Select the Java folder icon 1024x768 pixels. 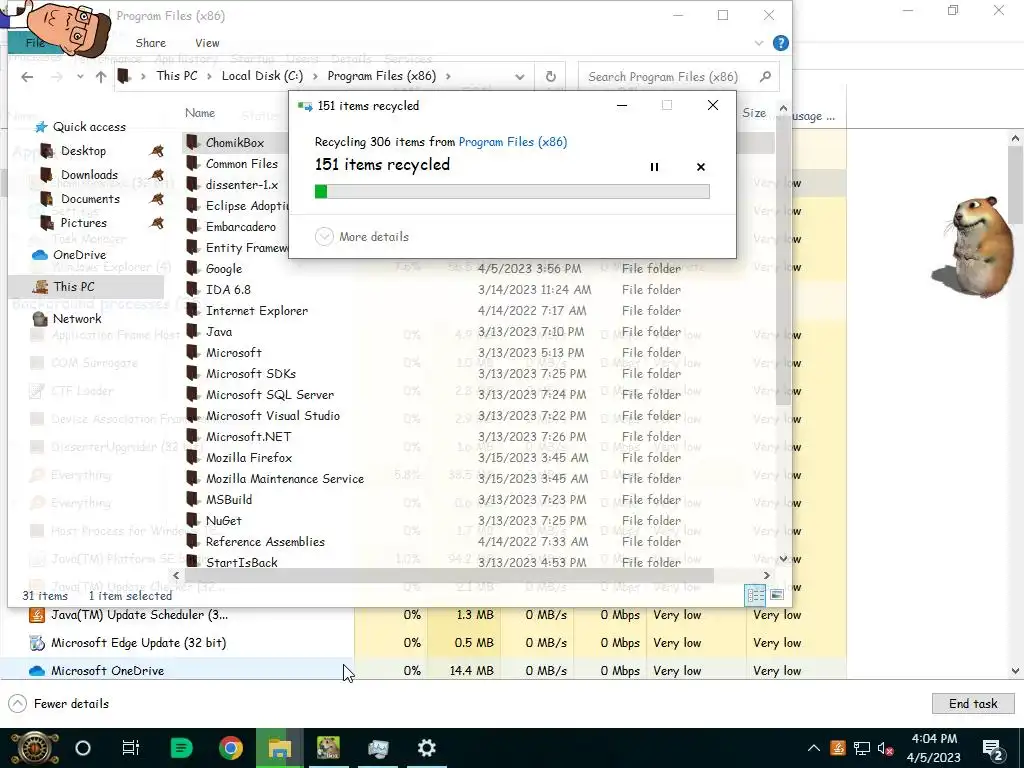coord(193,331)
